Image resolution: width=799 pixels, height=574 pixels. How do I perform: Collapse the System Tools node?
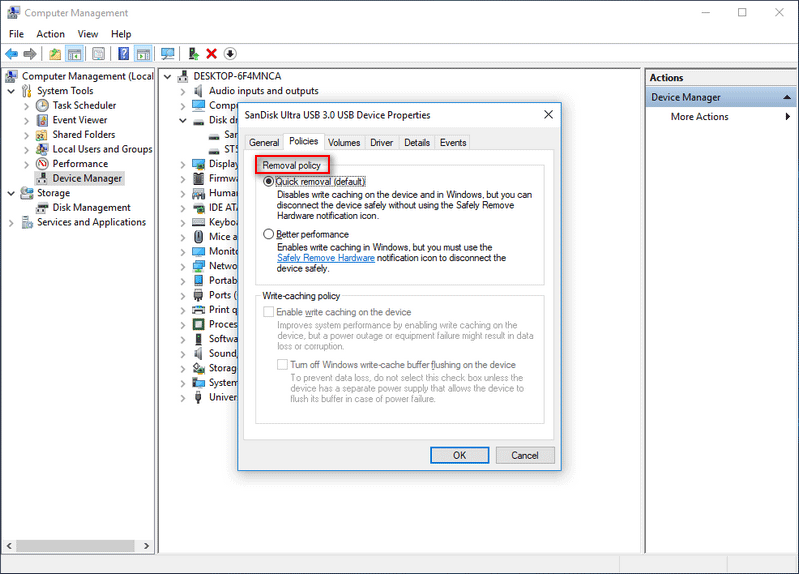tap(11, 91)
